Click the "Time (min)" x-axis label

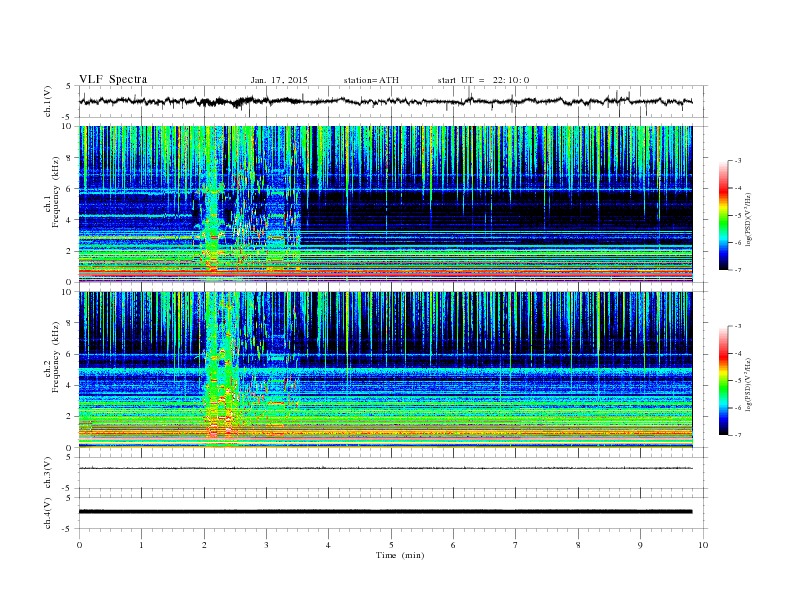coord(400,555)
